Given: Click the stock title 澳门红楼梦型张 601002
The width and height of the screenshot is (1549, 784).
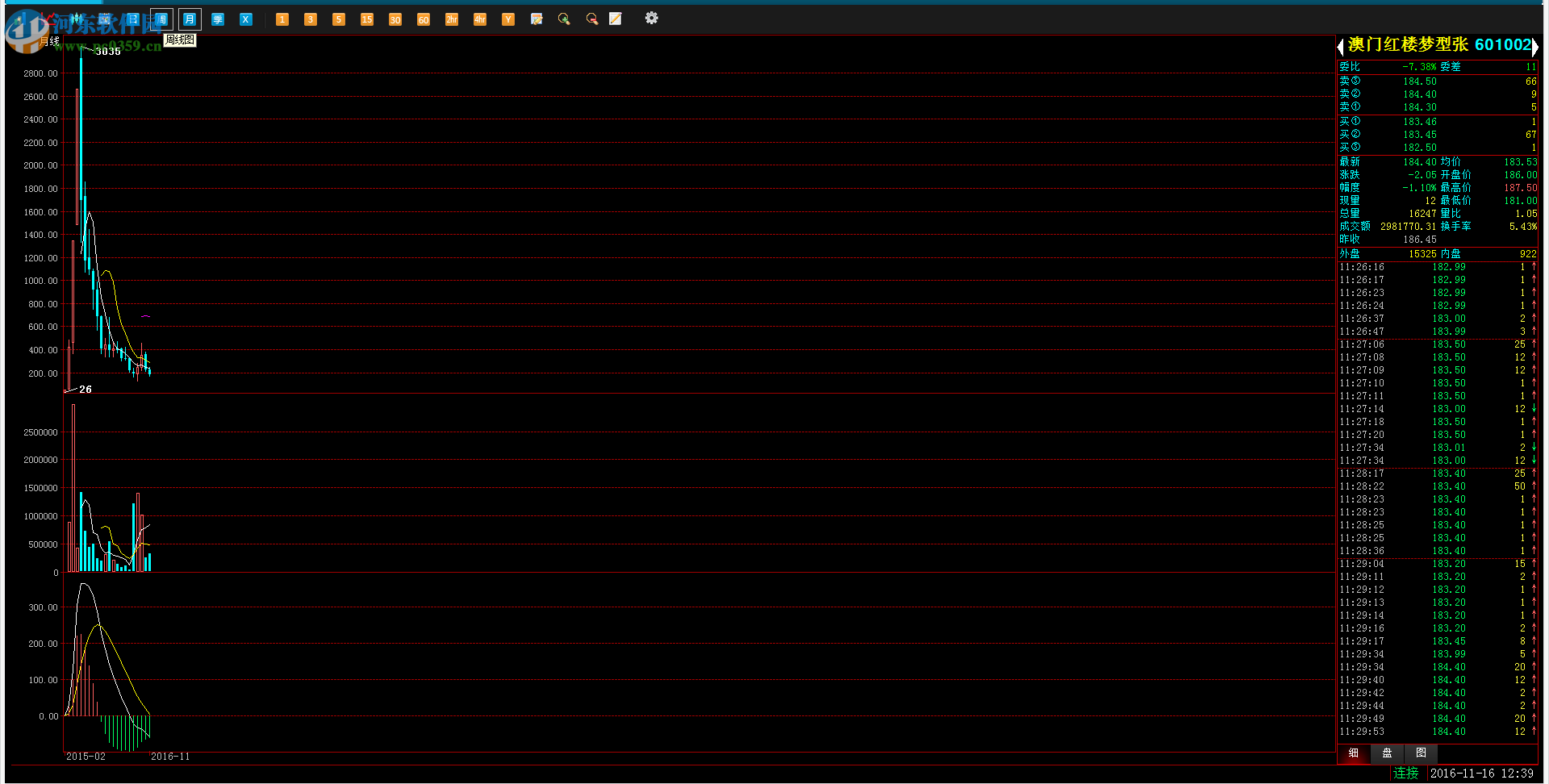Looking at the screenshot, I should pyautogui.click(x=1439, y=45).
